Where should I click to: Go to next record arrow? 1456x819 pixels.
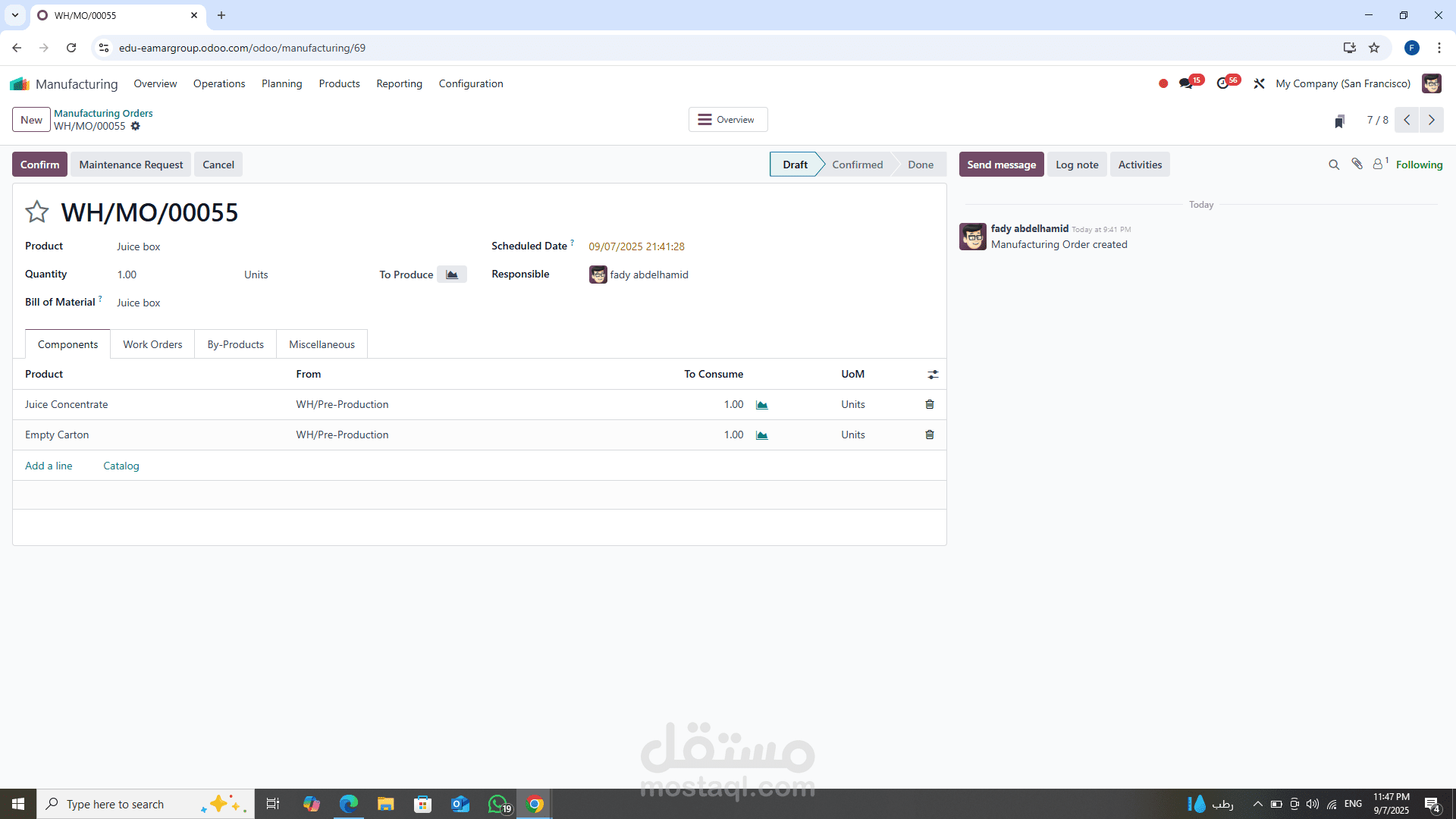pyautogui.click(x=1432, y=120)
